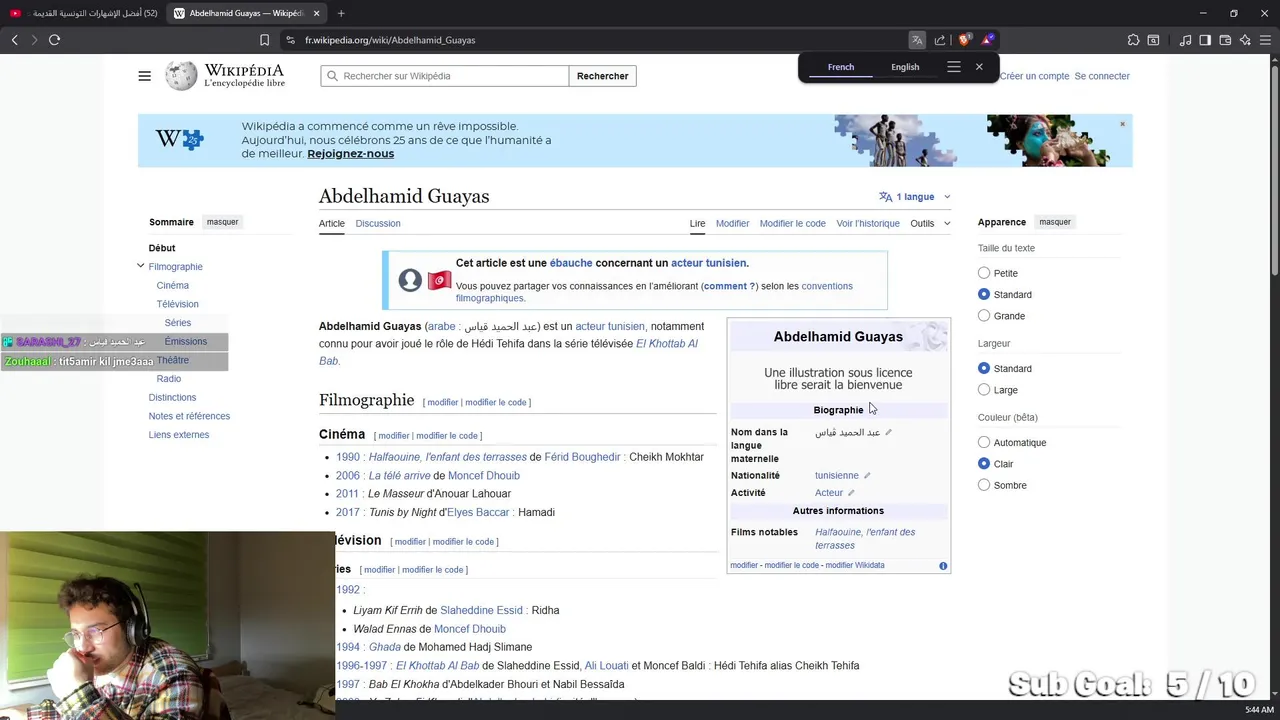Bookmark this page with the bookmark icon
The image size is (1280, 720).
coord(264,40)
